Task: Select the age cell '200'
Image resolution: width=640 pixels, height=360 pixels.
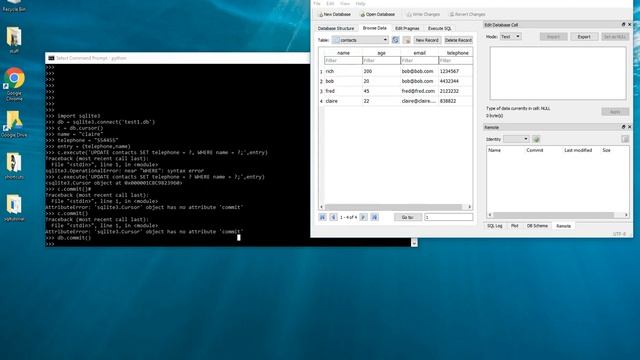Action: 381,71
